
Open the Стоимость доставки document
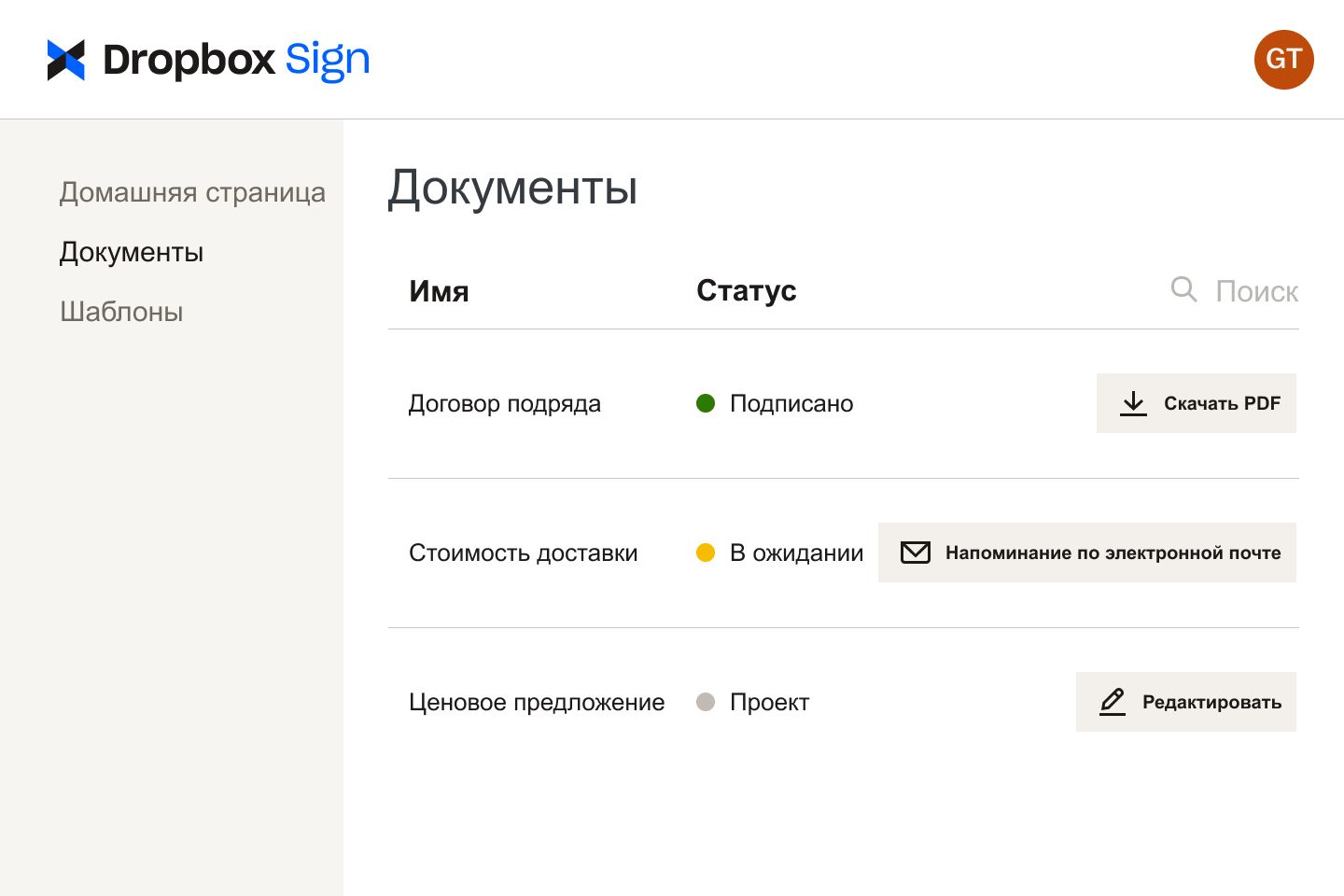click(x=523, y=553)
